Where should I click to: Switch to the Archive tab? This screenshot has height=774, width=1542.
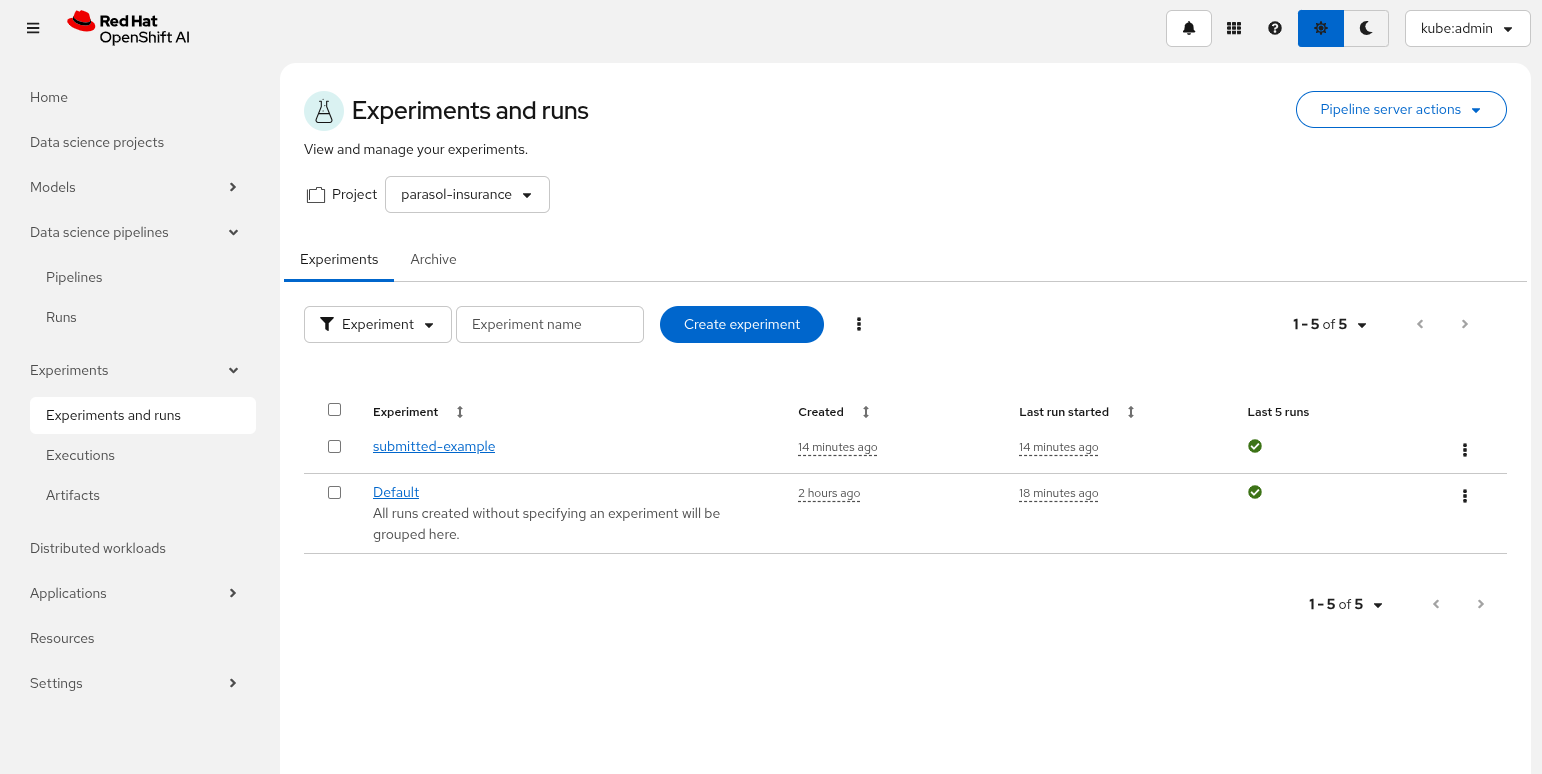point(433,259)
